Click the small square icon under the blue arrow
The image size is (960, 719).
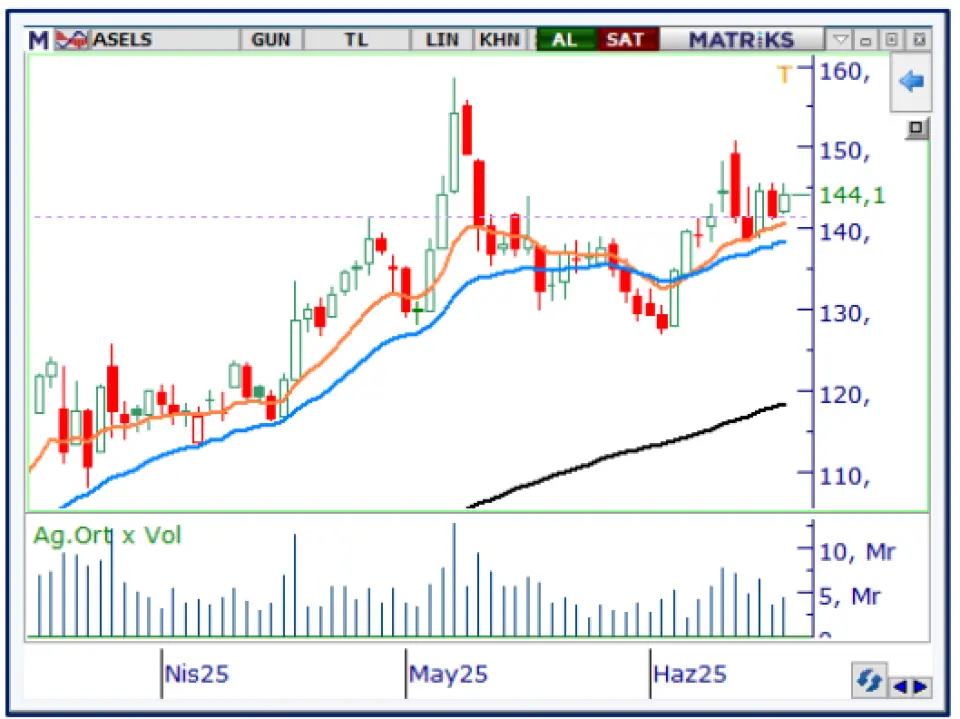pos(917,128)
